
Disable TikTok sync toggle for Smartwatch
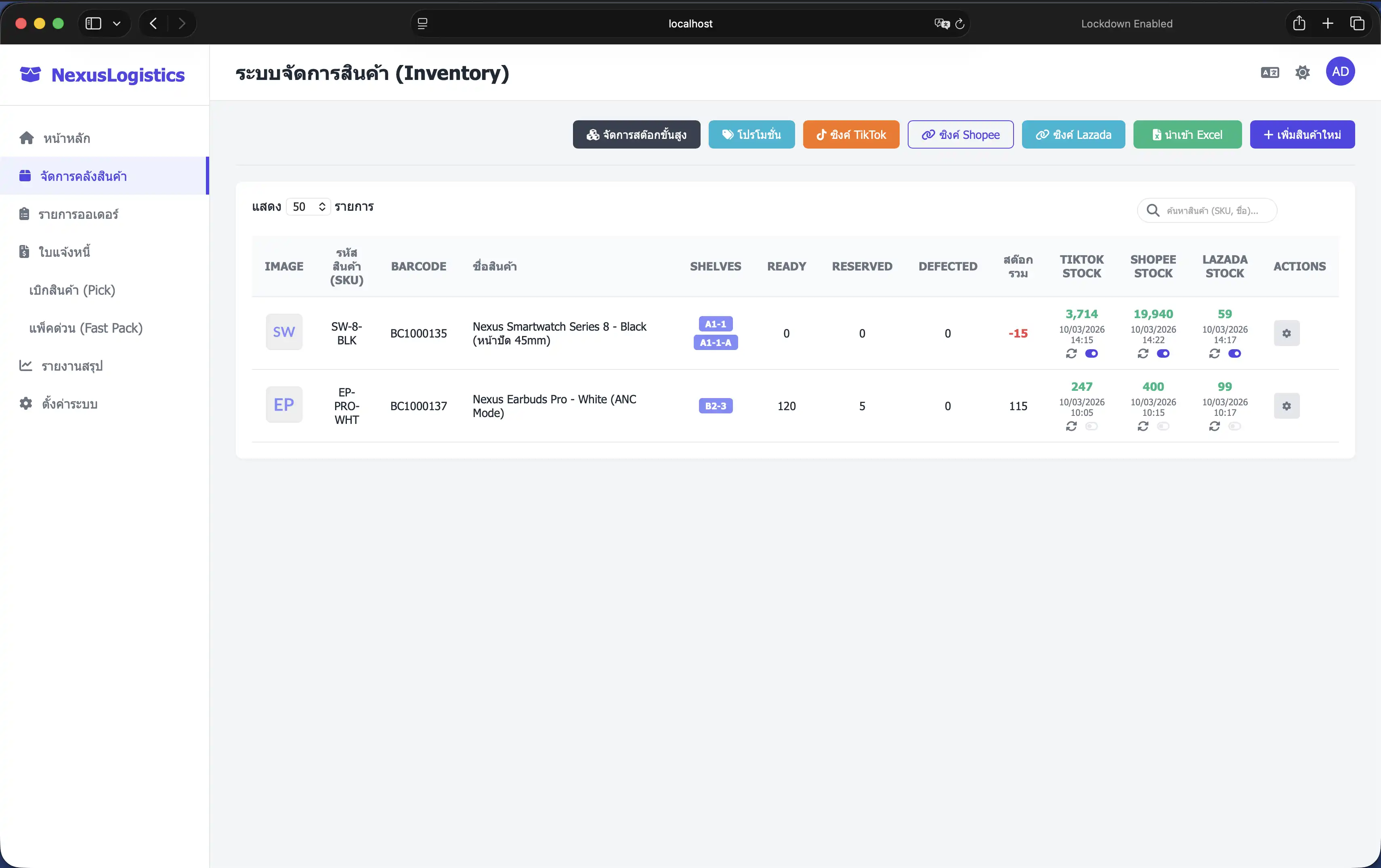tap(1091, 354)
